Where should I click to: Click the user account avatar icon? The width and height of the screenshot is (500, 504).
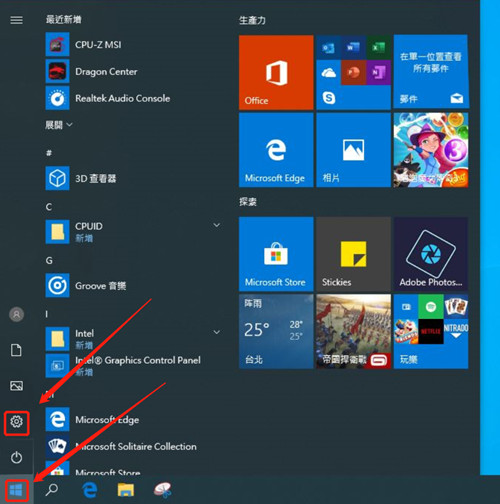click(x=16, y=314)
